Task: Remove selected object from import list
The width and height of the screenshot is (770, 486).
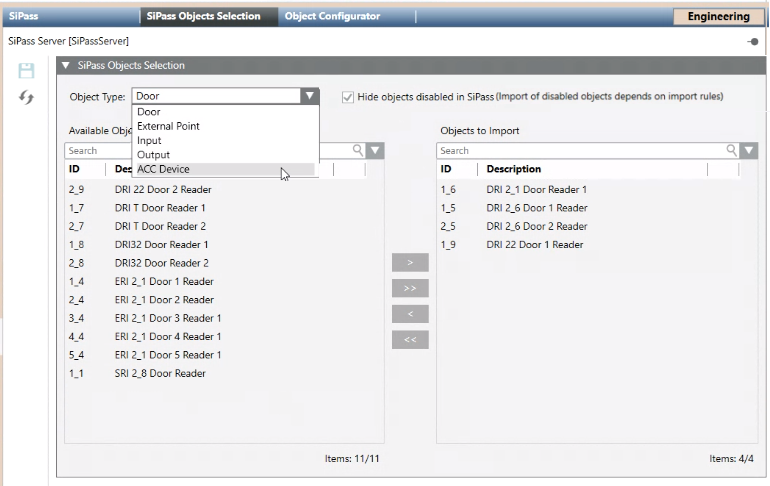Action: [x=410, y=314]
